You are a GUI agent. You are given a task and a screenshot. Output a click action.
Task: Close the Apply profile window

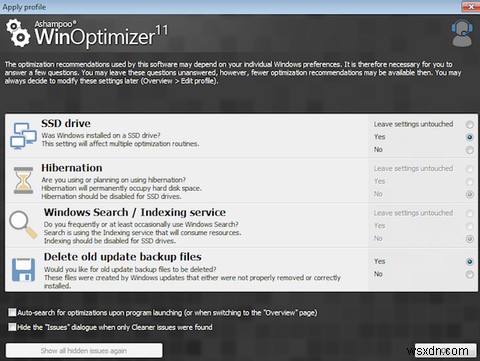471,6
